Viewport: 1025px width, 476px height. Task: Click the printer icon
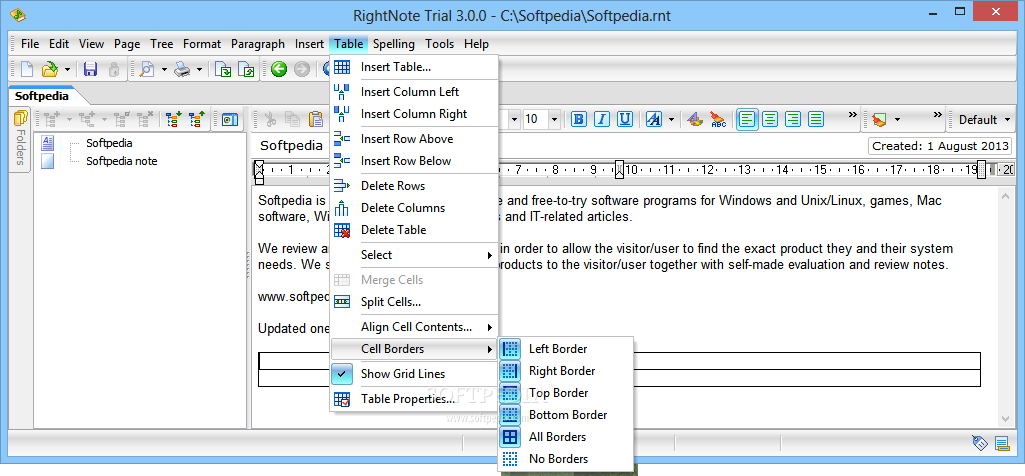tap(182, 69)
